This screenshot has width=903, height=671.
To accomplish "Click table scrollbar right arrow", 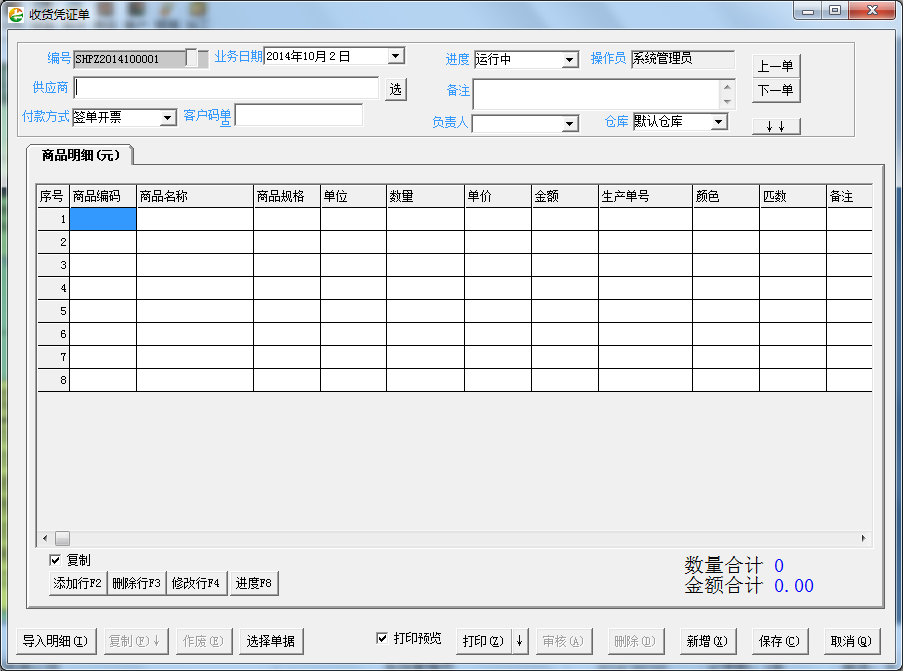I will coord(863,539).
